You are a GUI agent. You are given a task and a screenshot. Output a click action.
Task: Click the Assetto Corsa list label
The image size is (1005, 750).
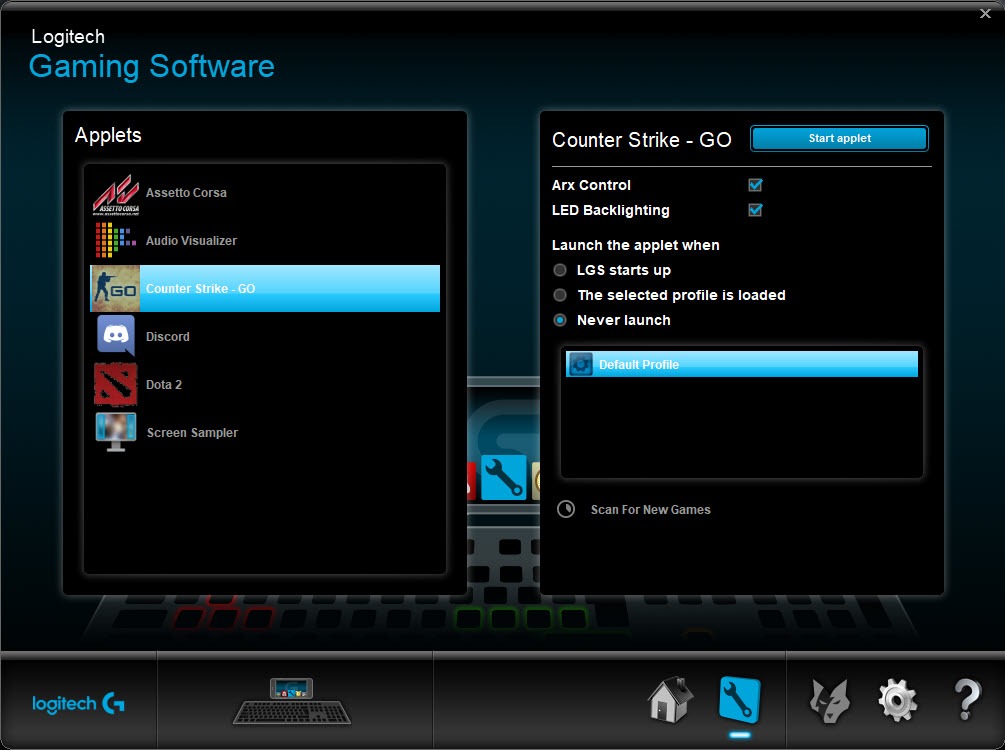(x=187, y=192)
